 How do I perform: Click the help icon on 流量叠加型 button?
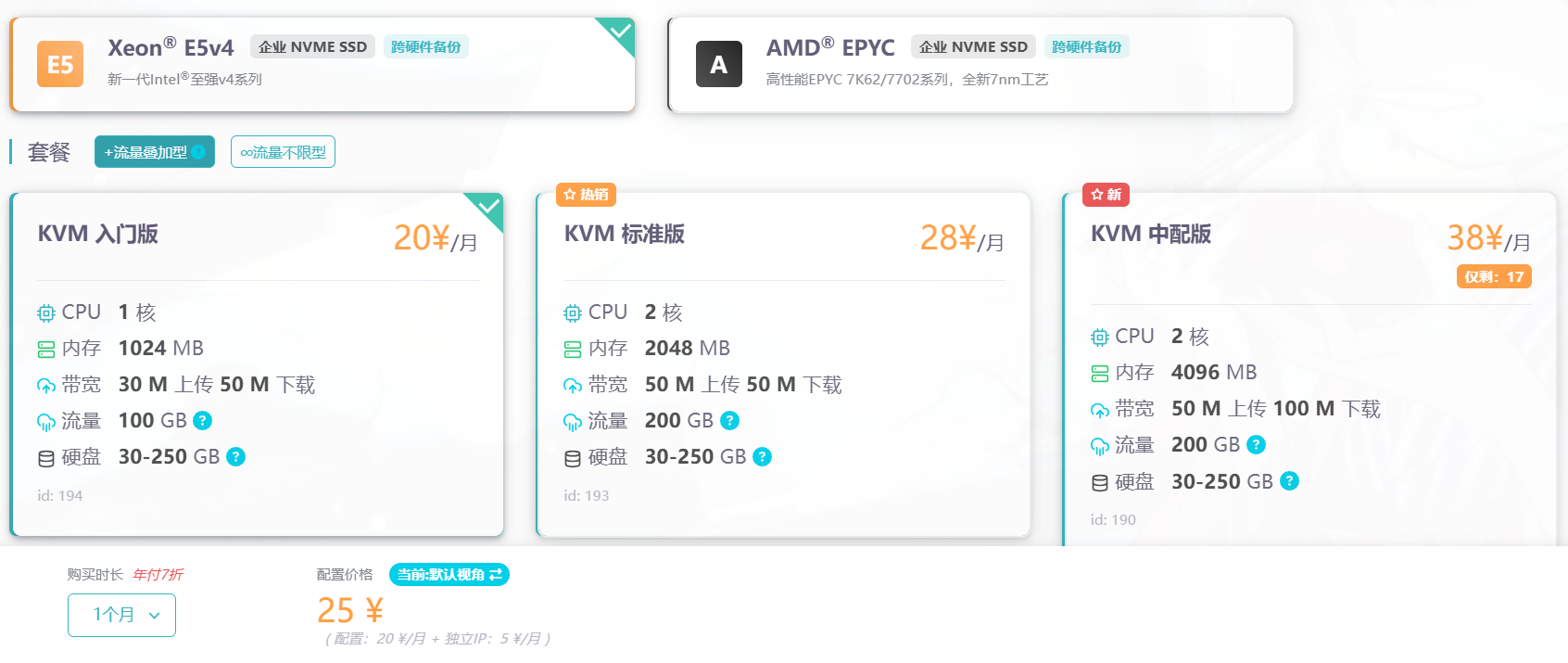(198, 152)
